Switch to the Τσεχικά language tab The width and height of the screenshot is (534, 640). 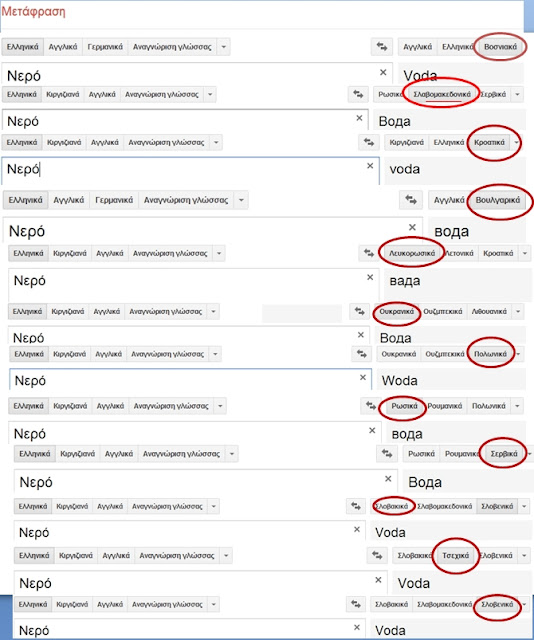click(x=456, y=556)
